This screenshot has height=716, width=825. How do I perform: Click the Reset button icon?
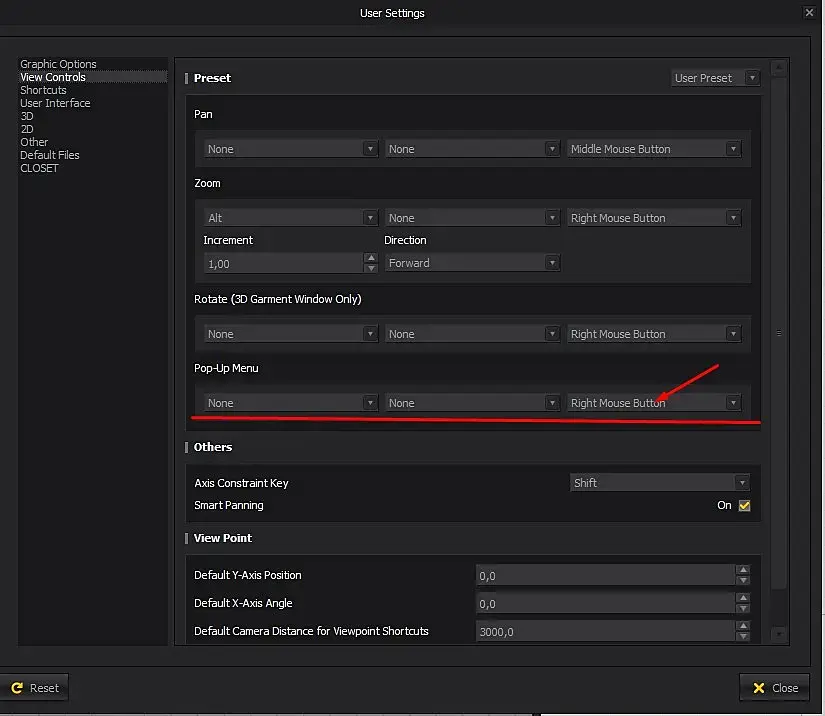point(17,688)
